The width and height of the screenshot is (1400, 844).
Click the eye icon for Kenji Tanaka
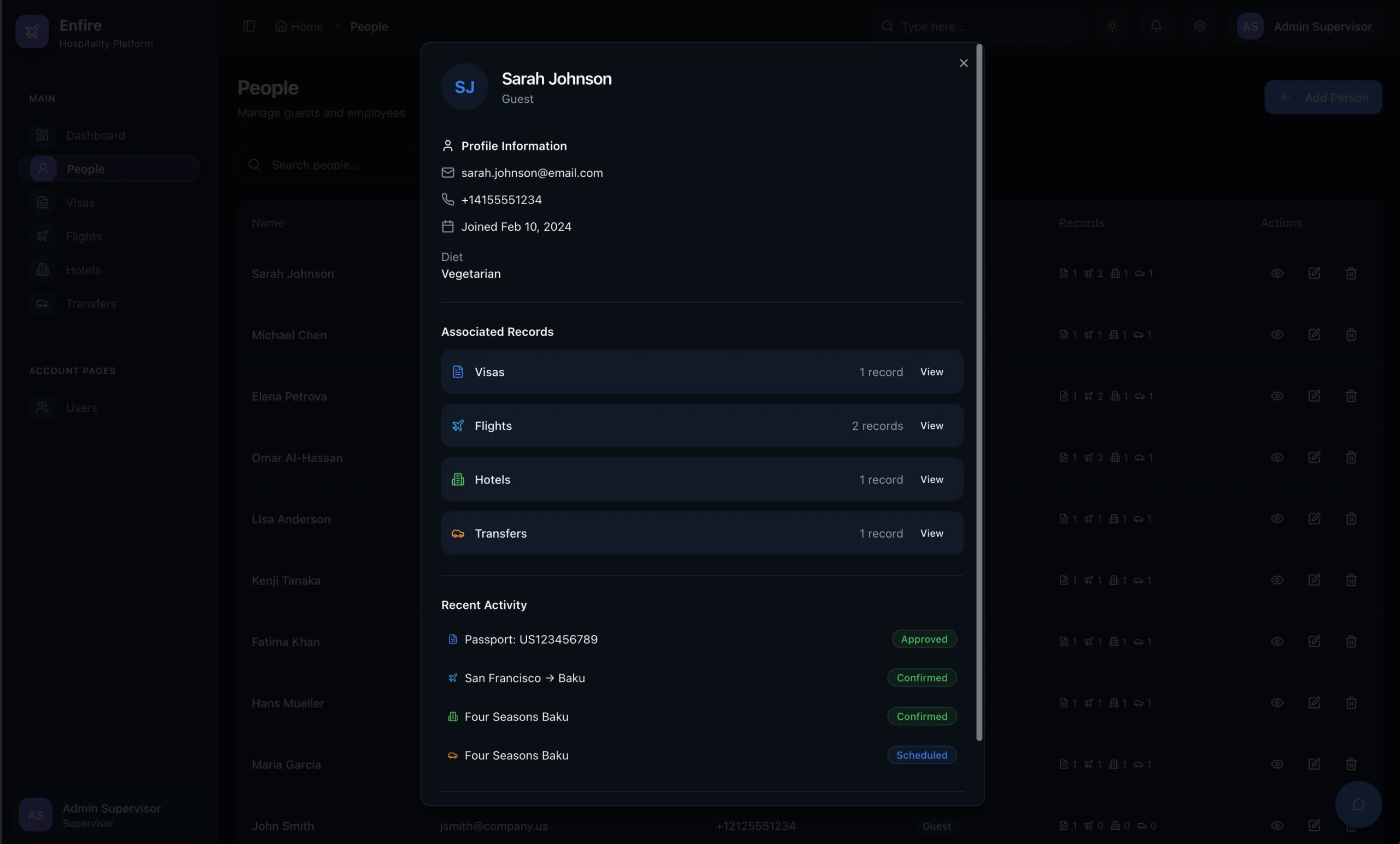(1277, 580)
